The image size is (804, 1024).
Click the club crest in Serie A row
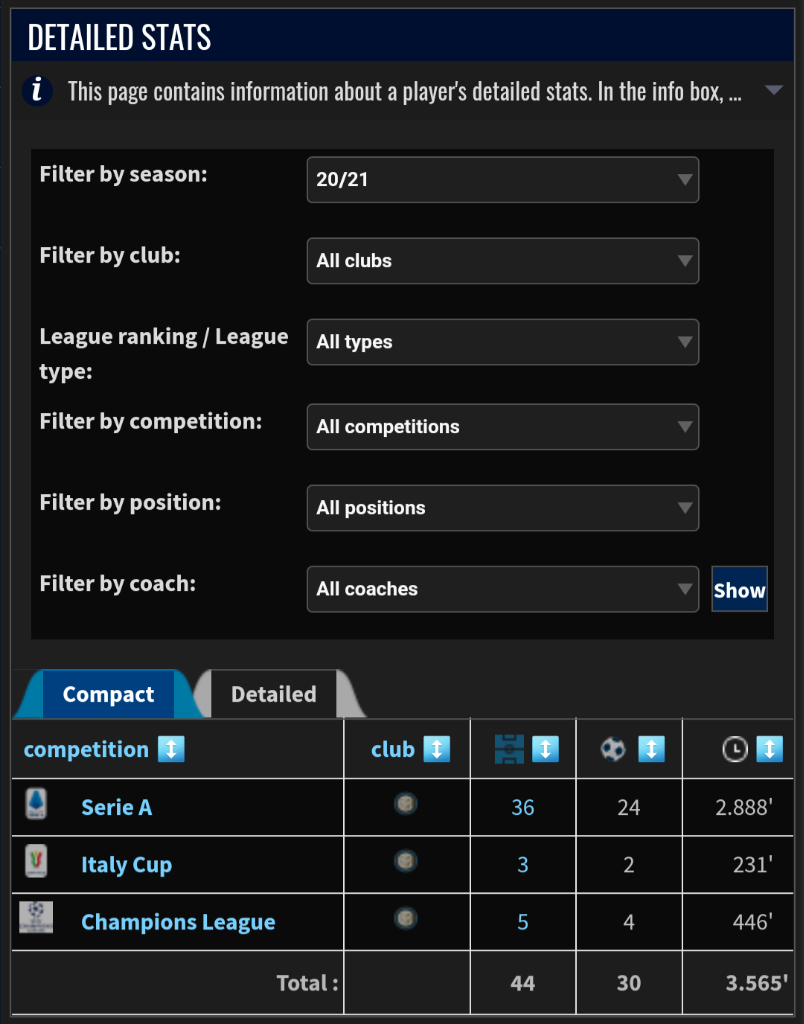click(x=406, y=804)
